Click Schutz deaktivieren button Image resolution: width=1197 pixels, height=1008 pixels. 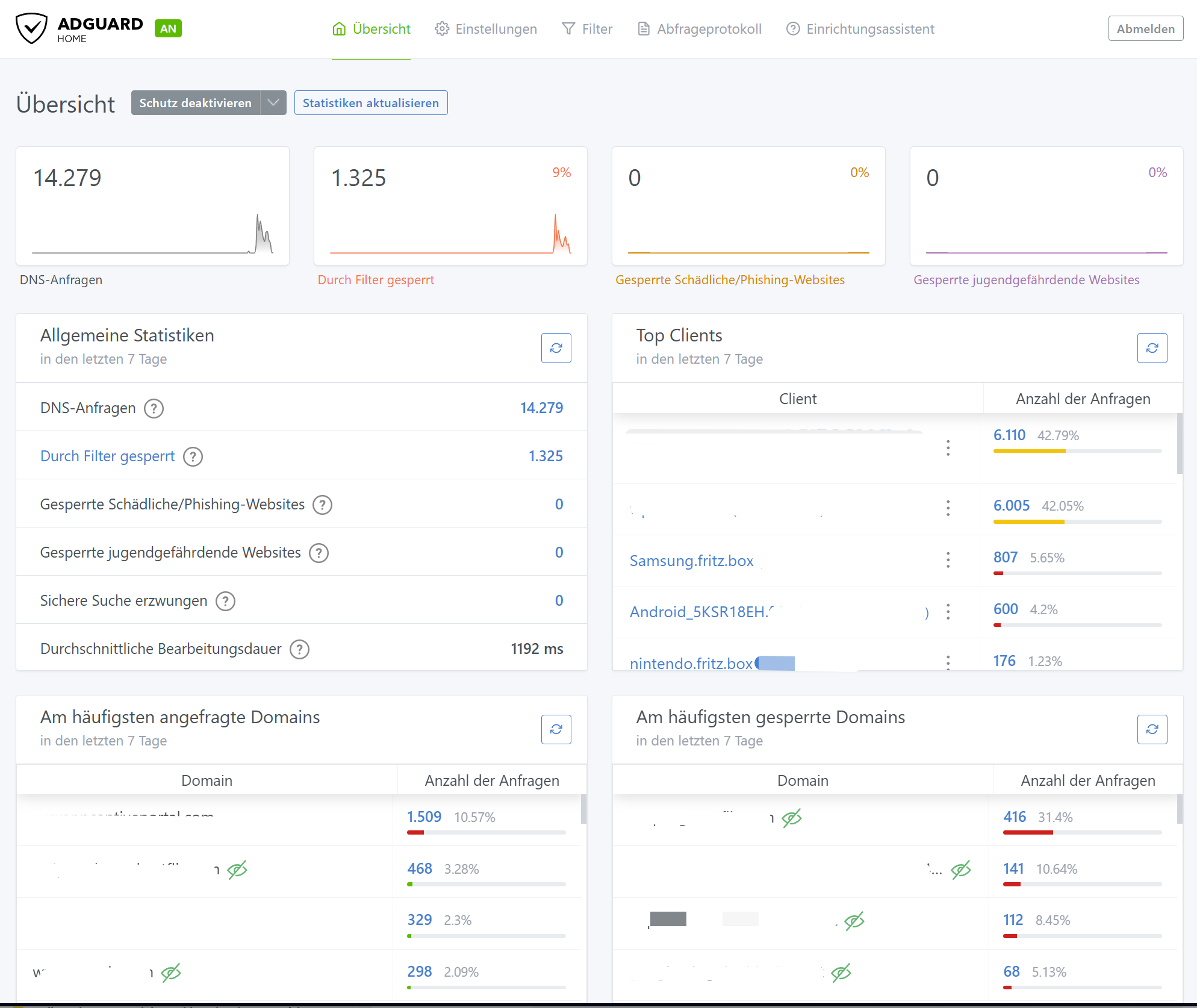click(196, 103)
